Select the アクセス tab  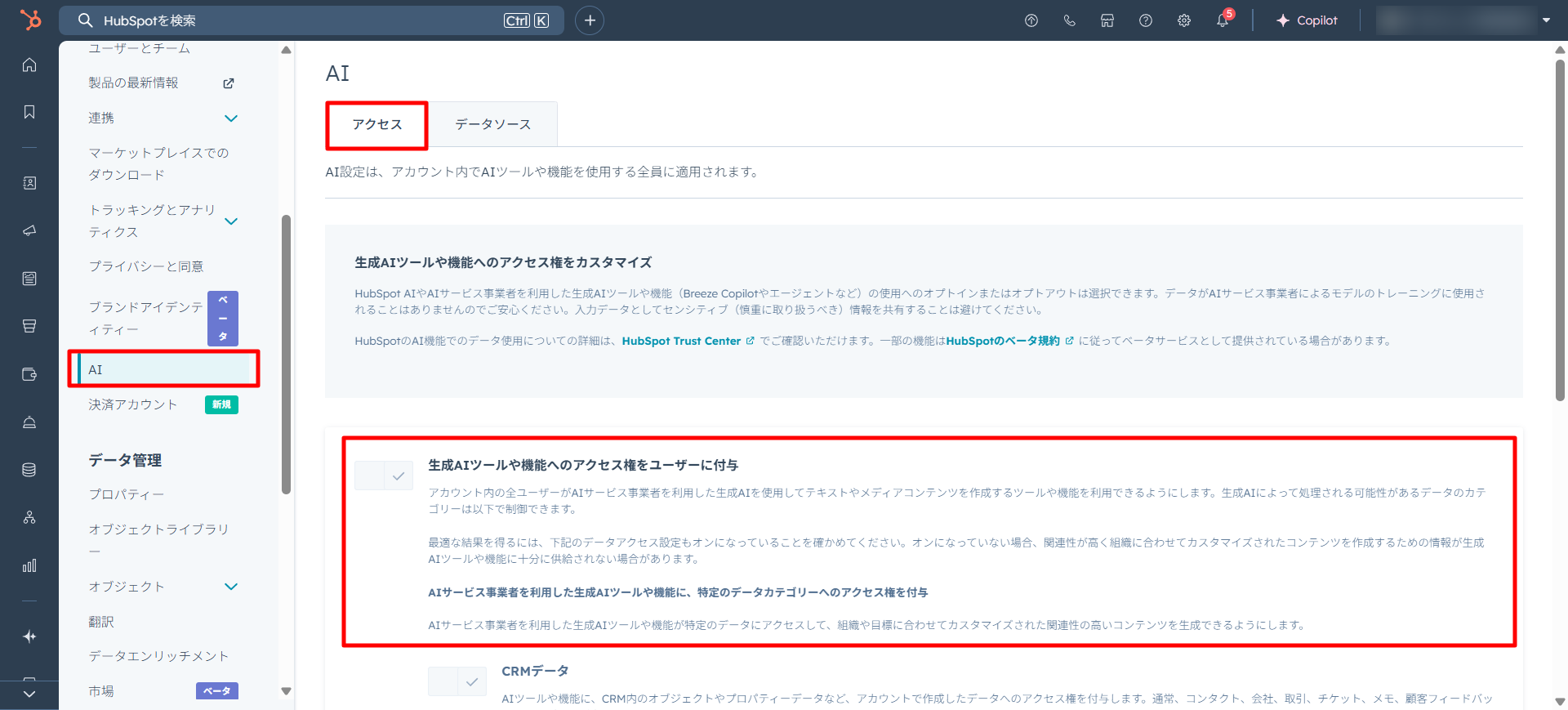377,124
